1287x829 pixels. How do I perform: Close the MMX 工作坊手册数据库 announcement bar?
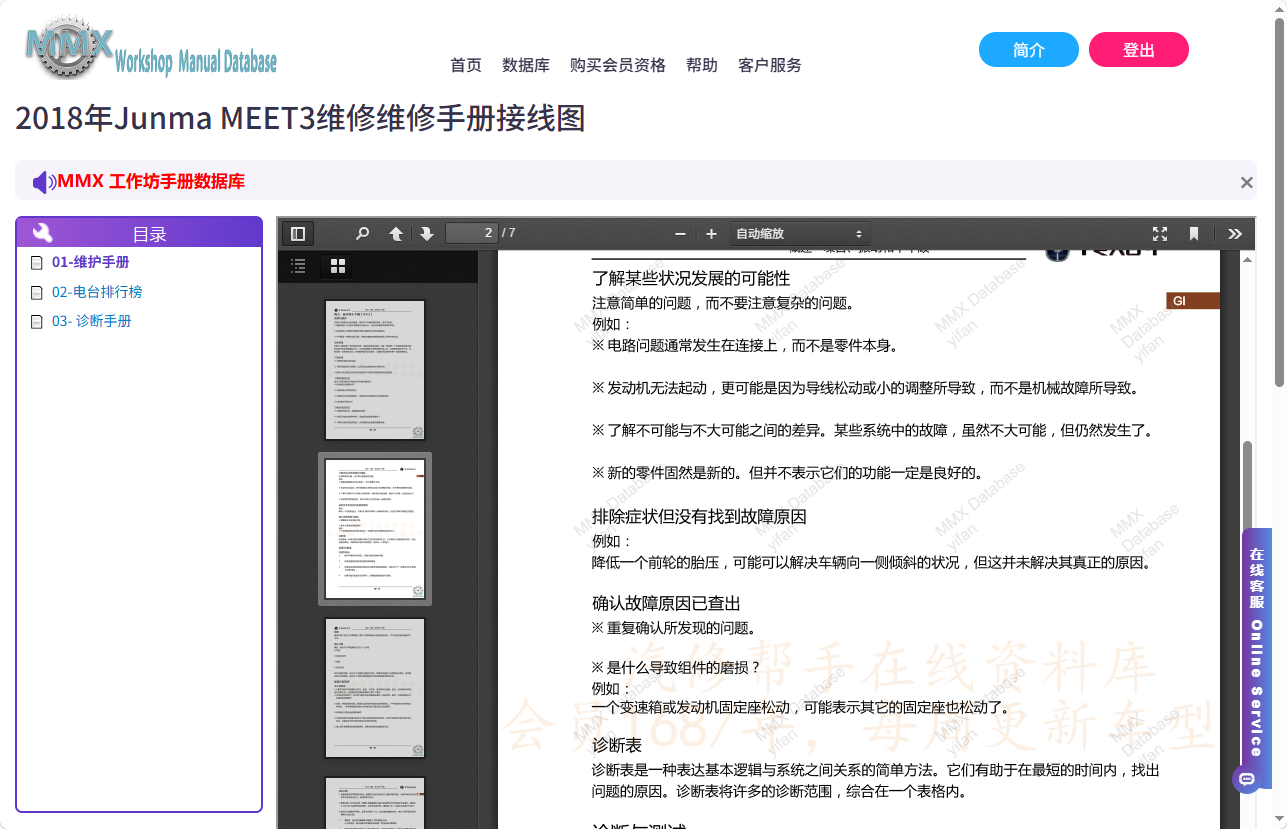[x=1247, y=182]
